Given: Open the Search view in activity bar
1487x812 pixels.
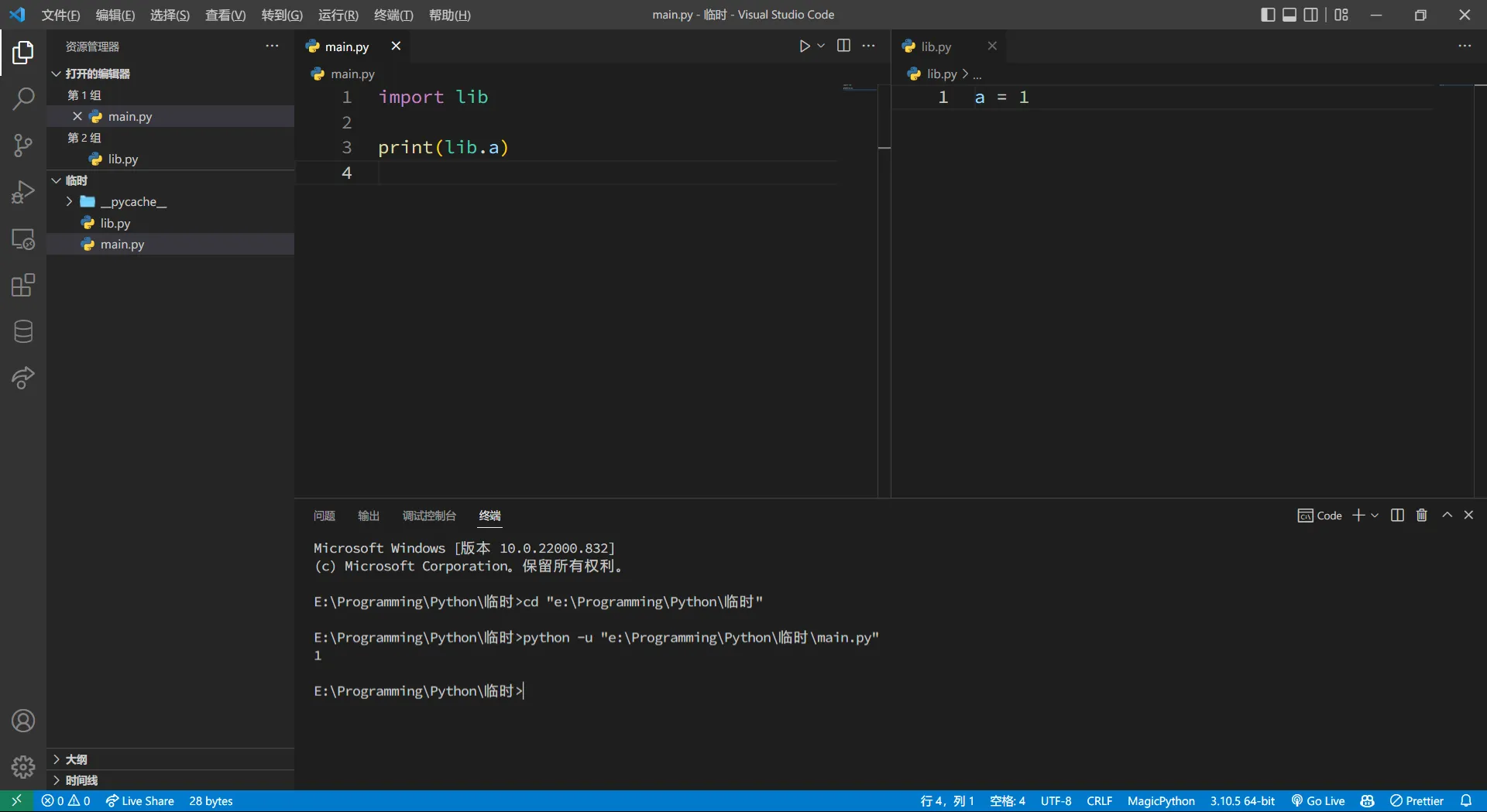Looking at the screenshot, I should coord(23,99).
